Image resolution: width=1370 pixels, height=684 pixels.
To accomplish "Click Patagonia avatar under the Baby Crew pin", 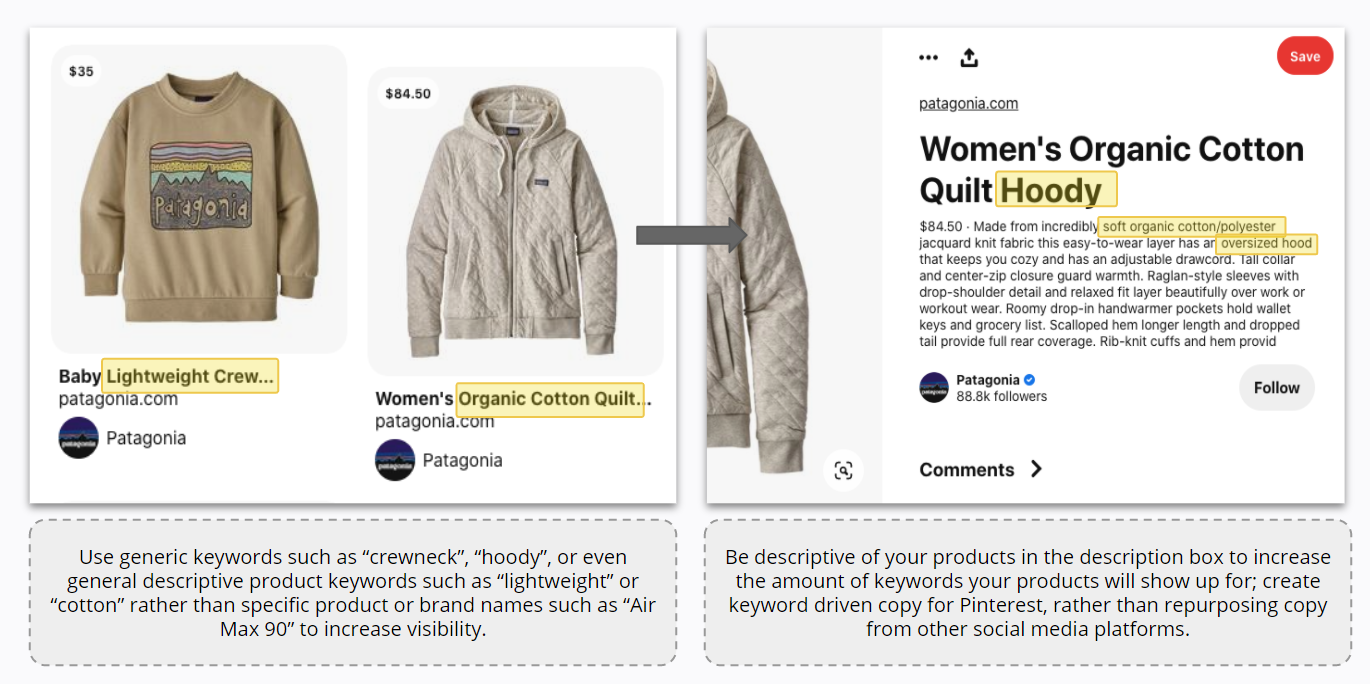I will 78,438.
